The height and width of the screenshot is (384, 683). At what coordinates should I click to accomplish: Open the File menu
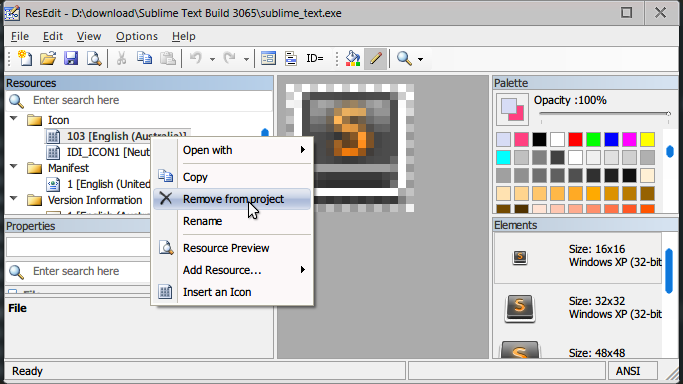(x=20, y=36)
